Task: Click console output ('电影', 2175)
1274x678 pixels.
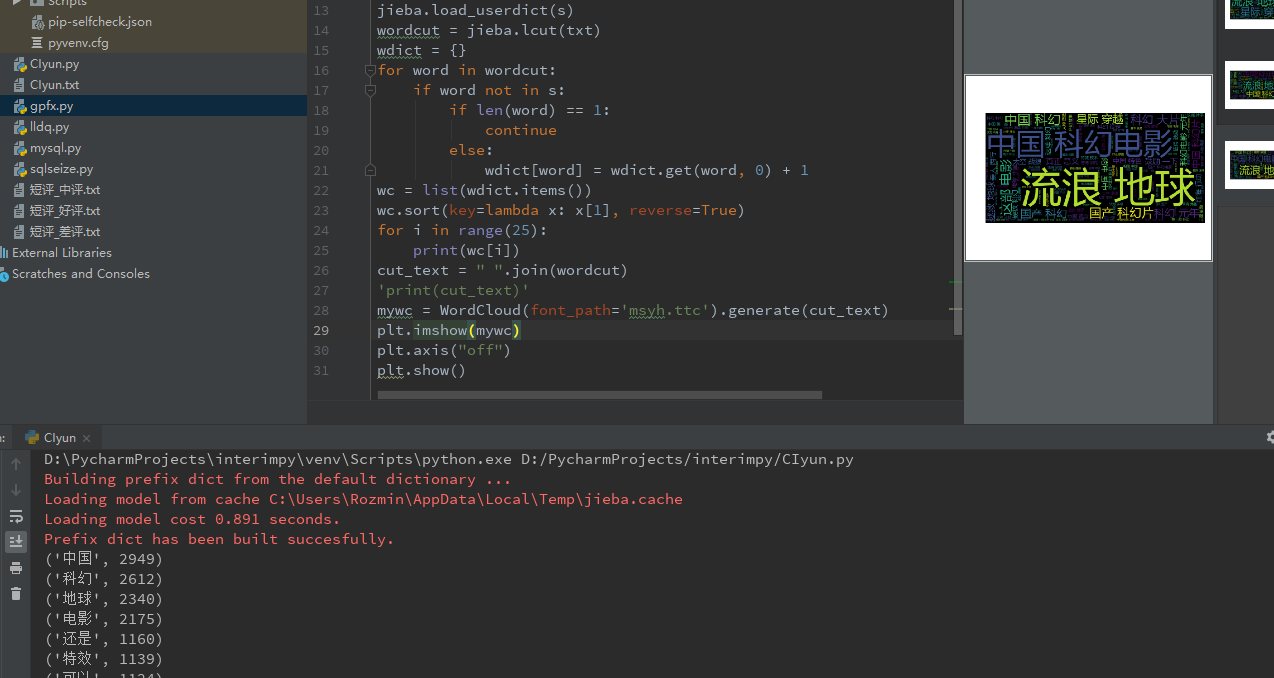Action: pos(103,619)
